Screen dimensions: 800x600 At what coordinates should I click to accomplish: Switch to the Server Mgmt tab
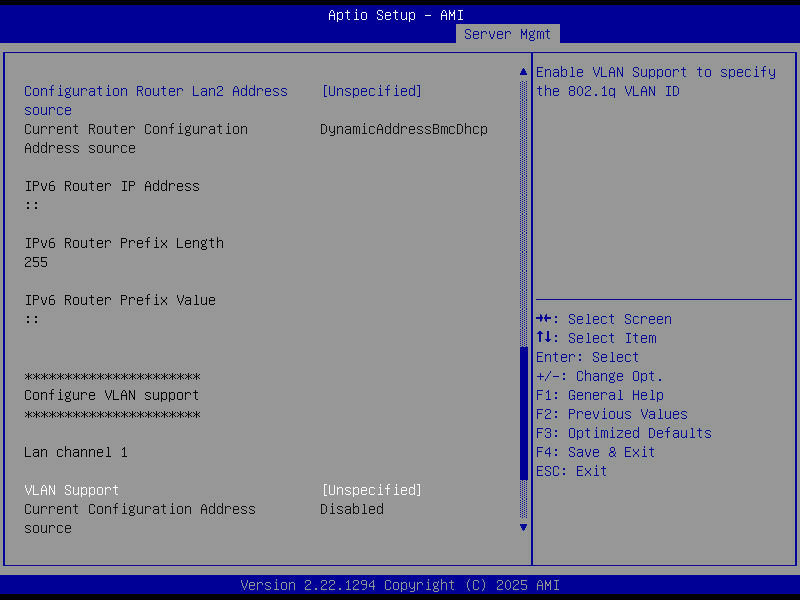tap(507, 33)
